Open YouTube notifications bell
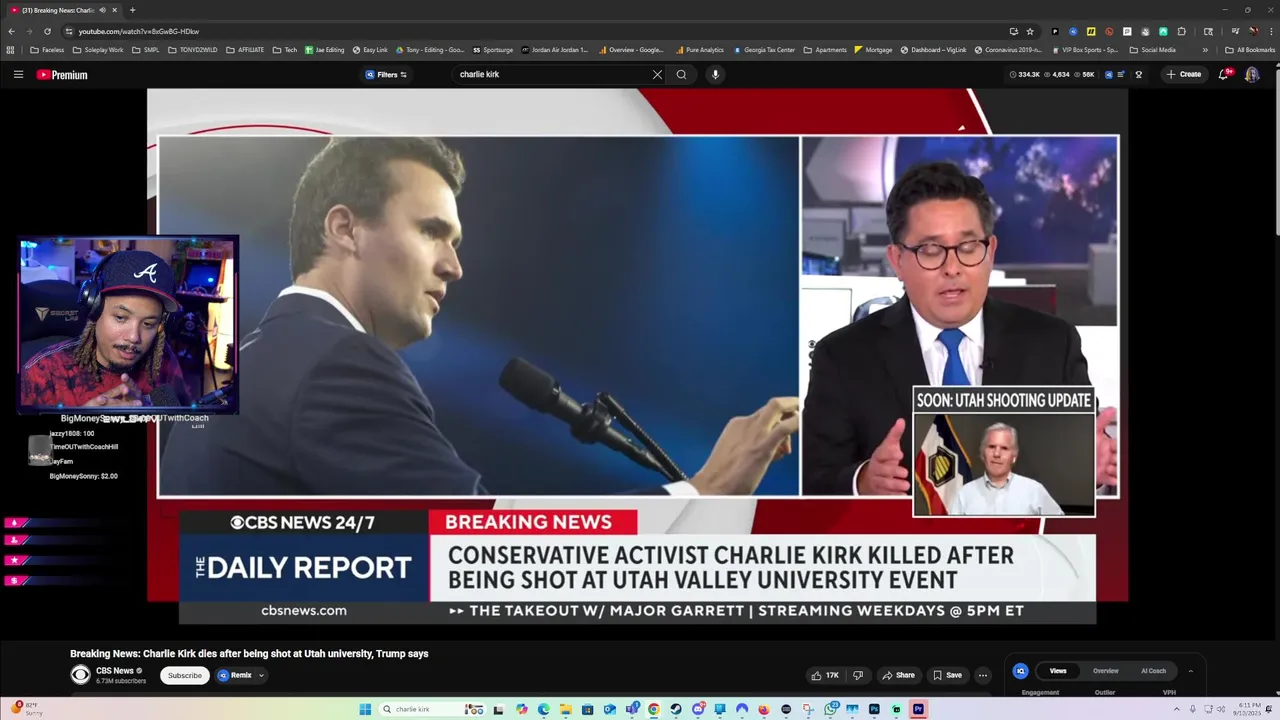The width and height of the screenshot is (1280, 720). click(1224, 74)
